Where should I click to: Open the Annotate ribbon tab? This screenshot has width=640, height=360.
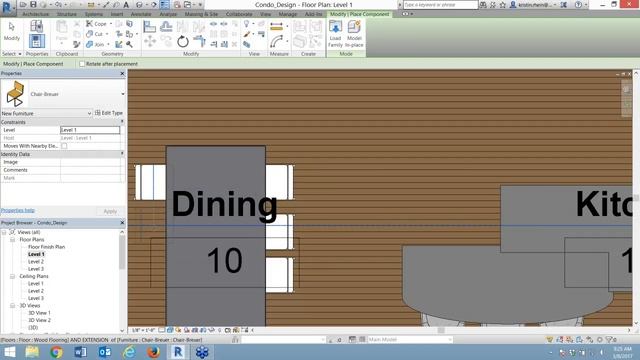(141, 14)
